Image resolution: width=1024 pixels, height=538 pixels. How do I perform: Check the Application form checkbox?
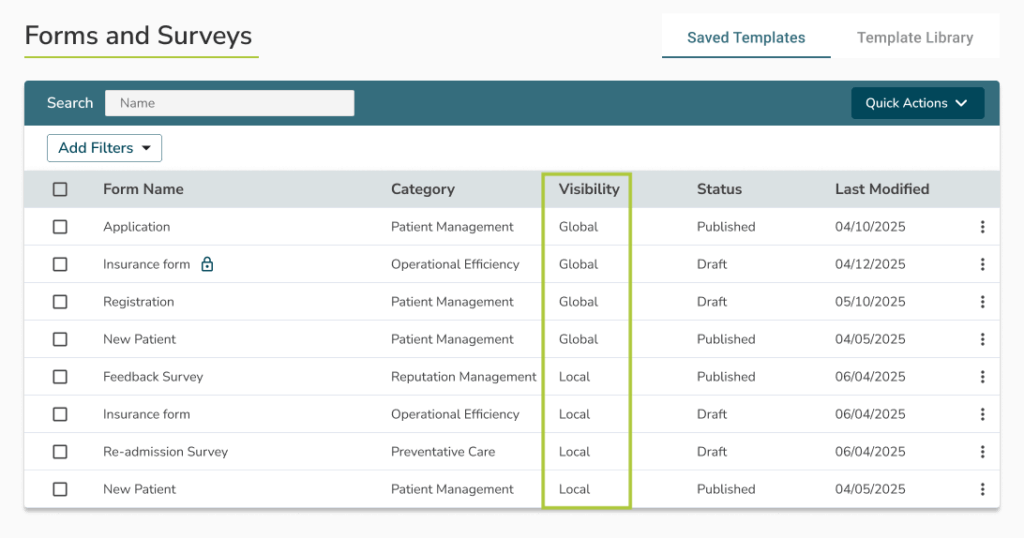pos(60,227)
